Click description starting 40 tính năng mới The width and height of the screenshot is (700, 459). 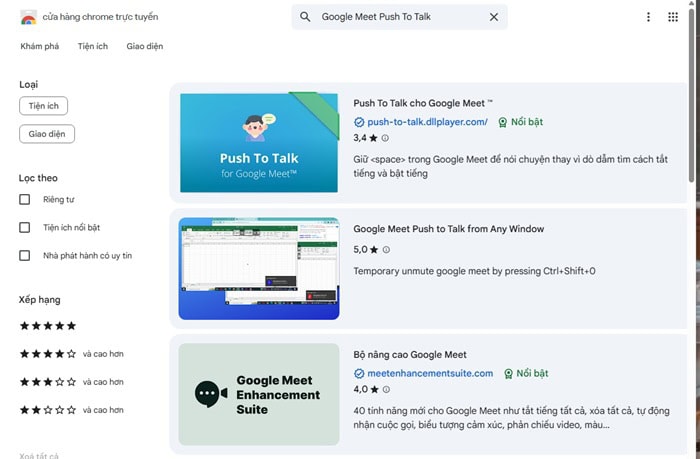512,417
